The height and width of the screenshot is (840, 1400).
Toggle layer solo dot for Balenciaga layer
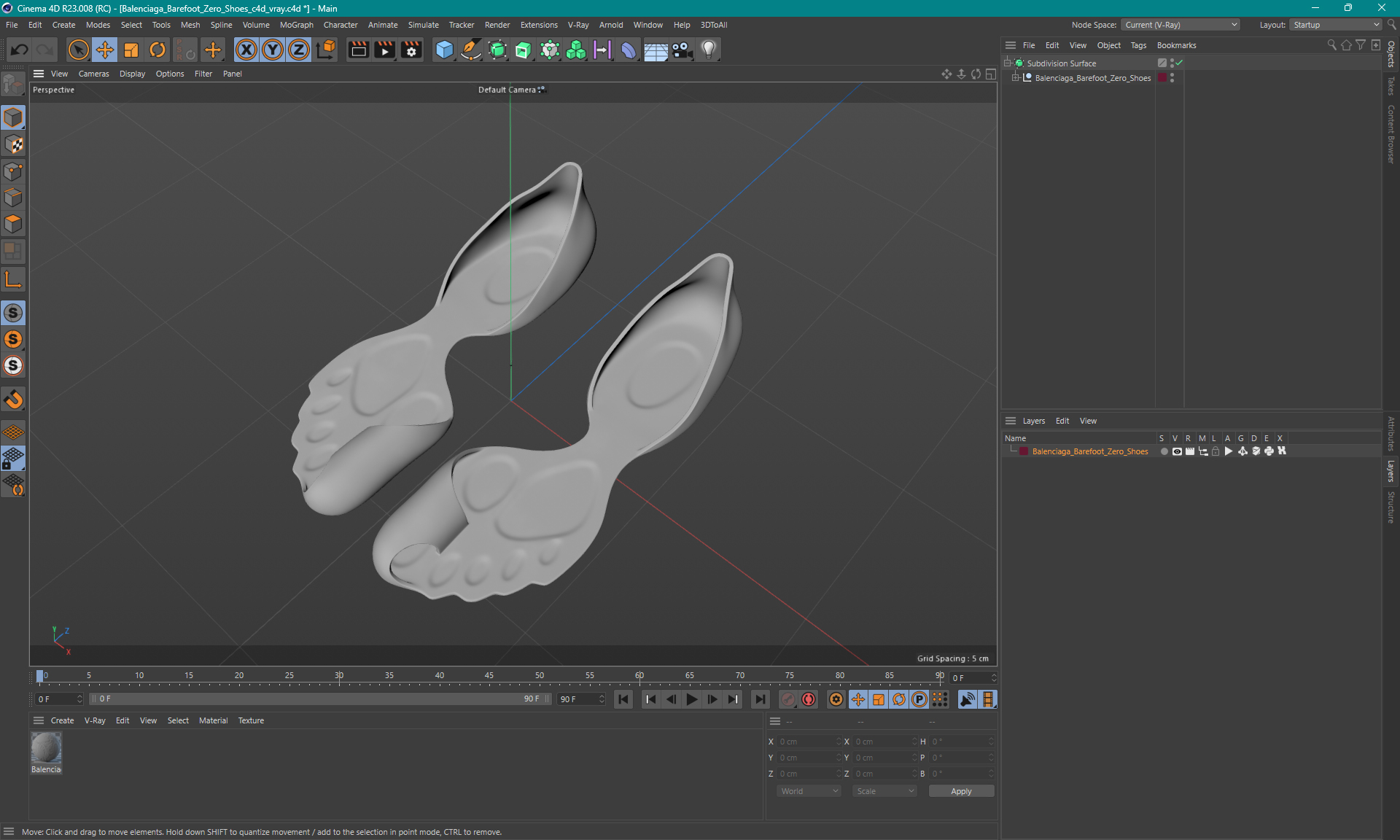(x=1164, y=451)
